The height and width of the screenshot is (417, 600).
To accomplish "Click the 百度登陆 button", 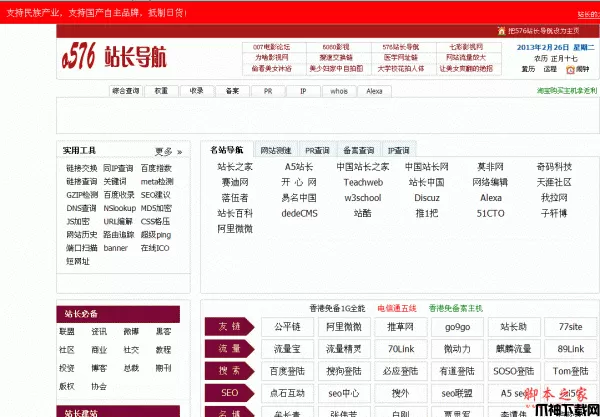I will click(x=287, y=371).
